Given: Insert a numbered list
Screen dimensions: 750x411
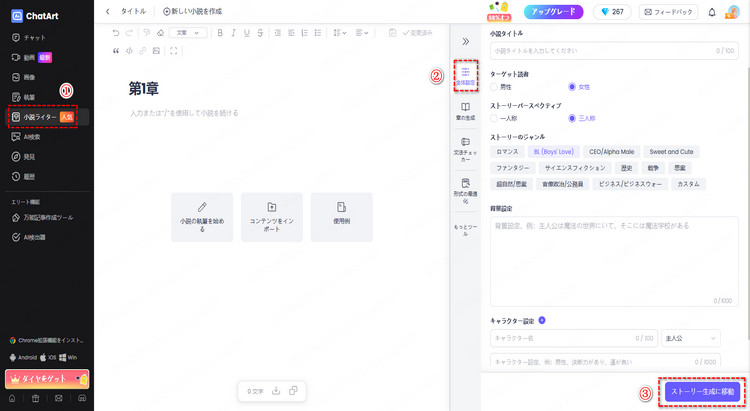Looking at the screenshot, I should click(x=305, y=33).
